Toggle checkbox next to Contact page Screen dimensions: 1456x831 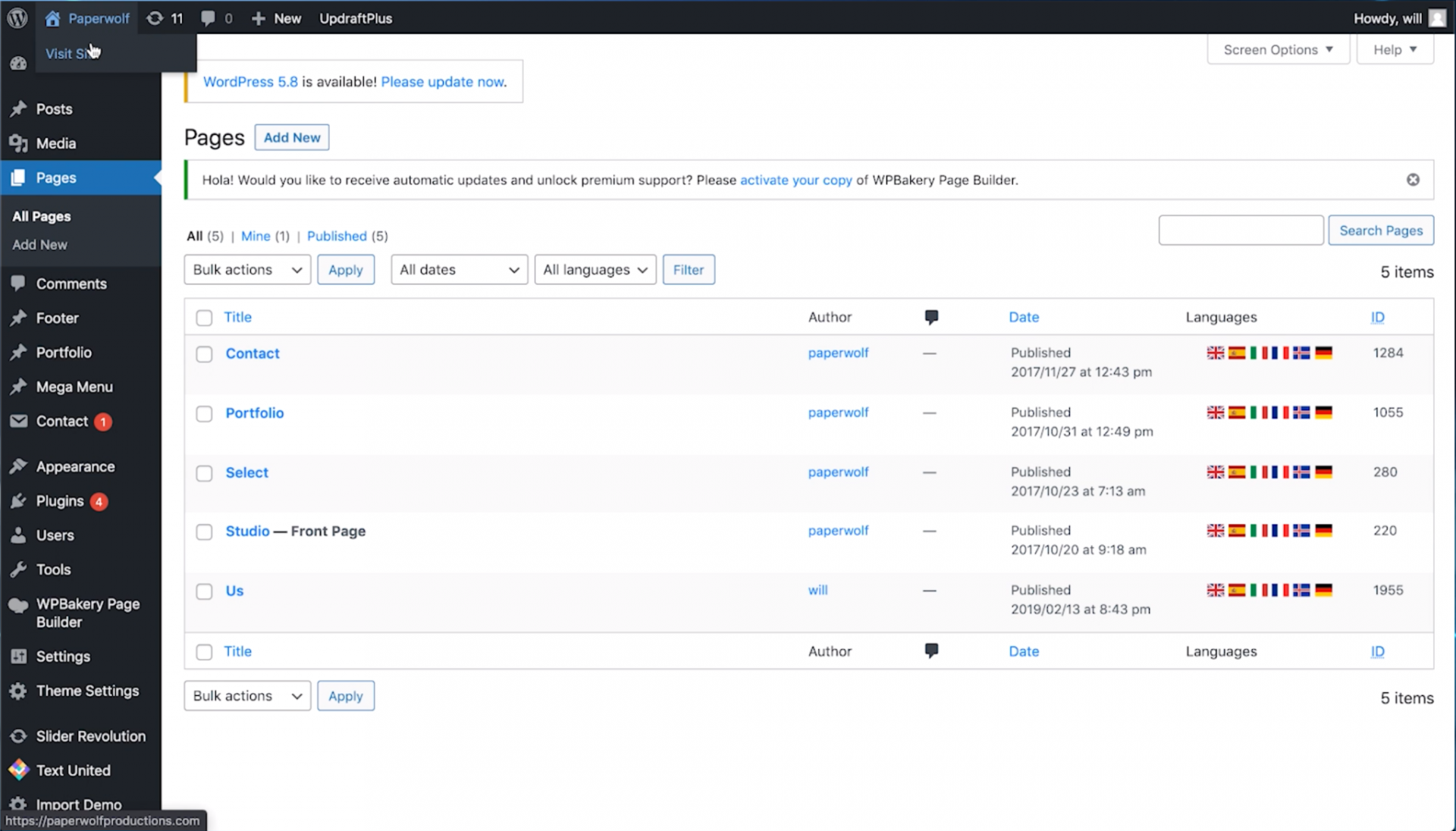click(x=204, y=353)
